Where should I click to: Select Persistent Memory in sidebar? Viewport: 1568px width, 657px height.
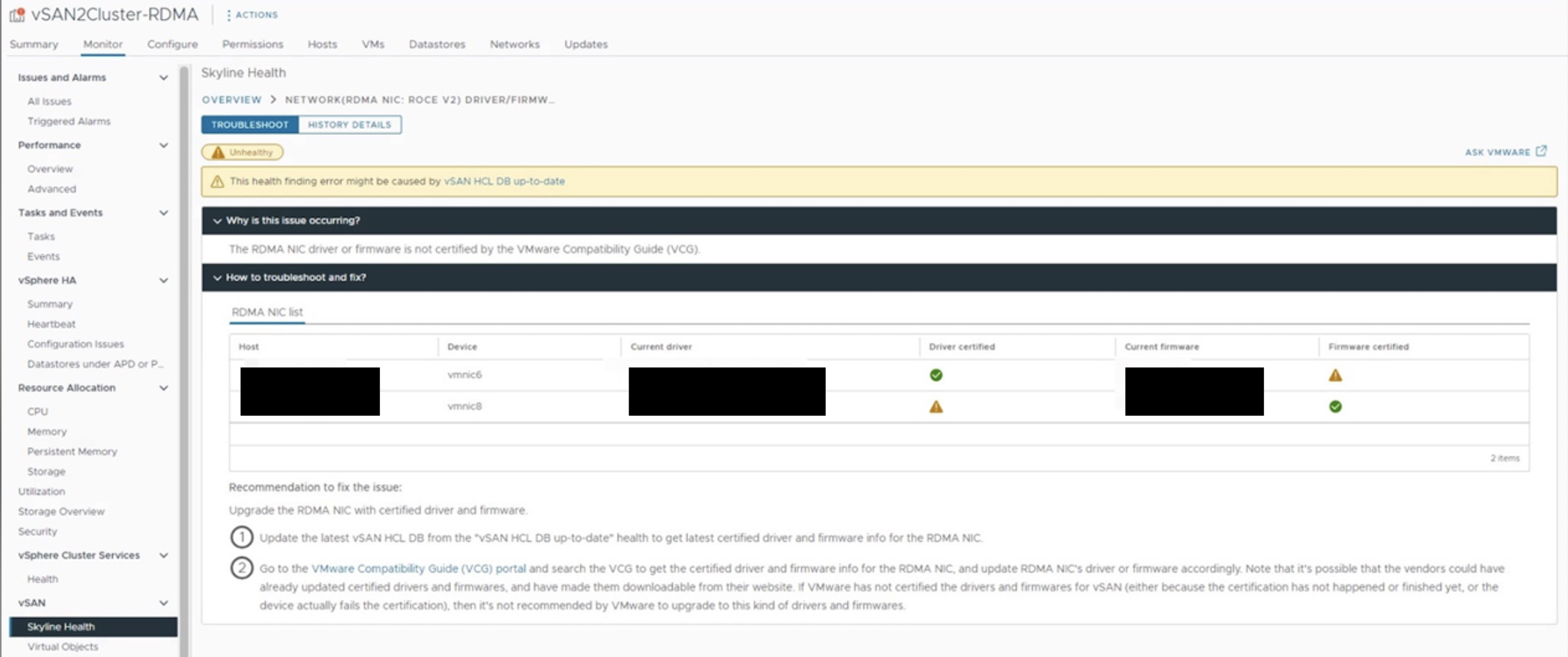[72, 452]
